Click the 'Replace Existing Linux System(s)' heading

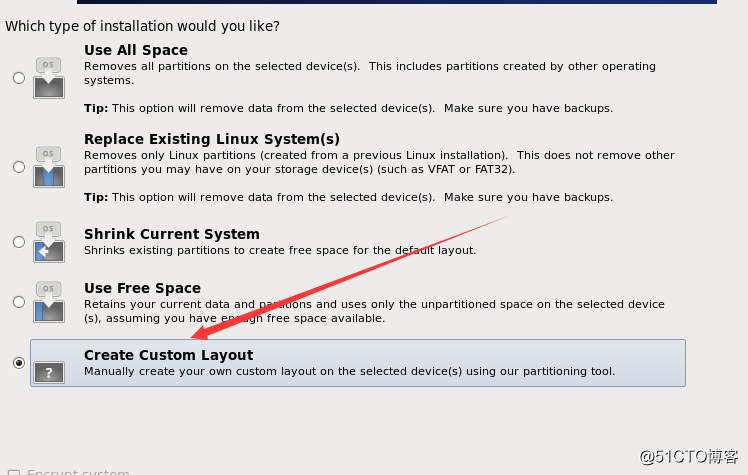(212, 139)
